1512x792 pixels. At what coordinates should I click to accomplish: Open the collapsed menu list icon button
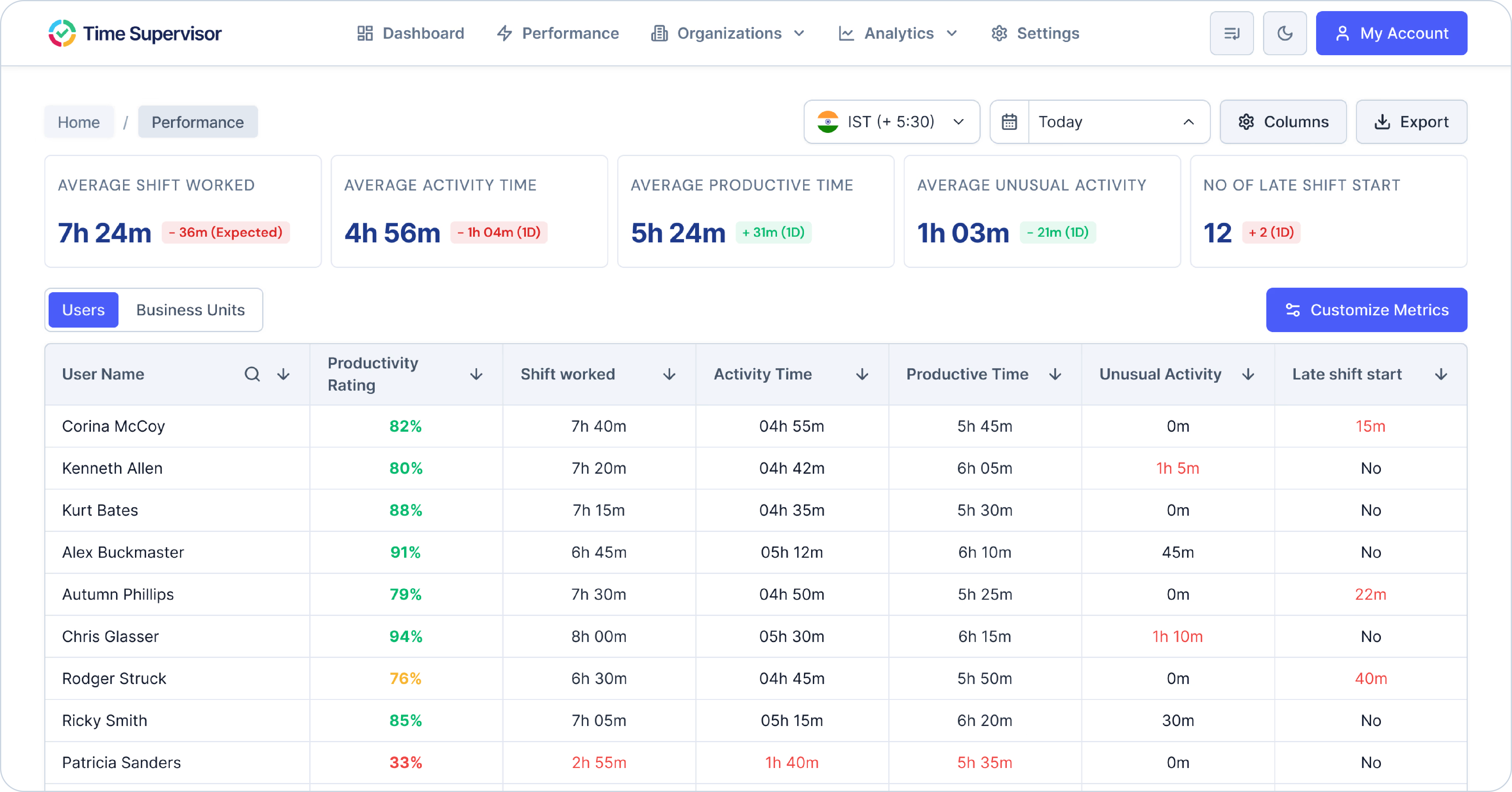pos(1231,33)
